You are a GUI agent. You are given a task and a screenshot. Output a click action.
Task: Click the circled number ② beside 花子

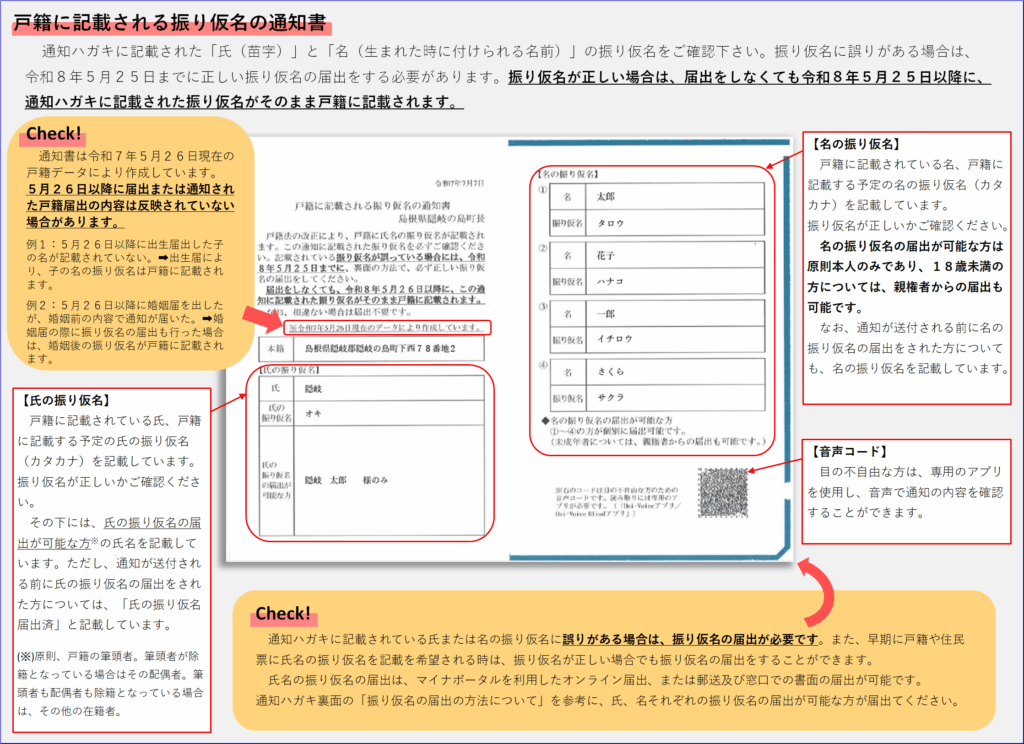tap(543, 248)
